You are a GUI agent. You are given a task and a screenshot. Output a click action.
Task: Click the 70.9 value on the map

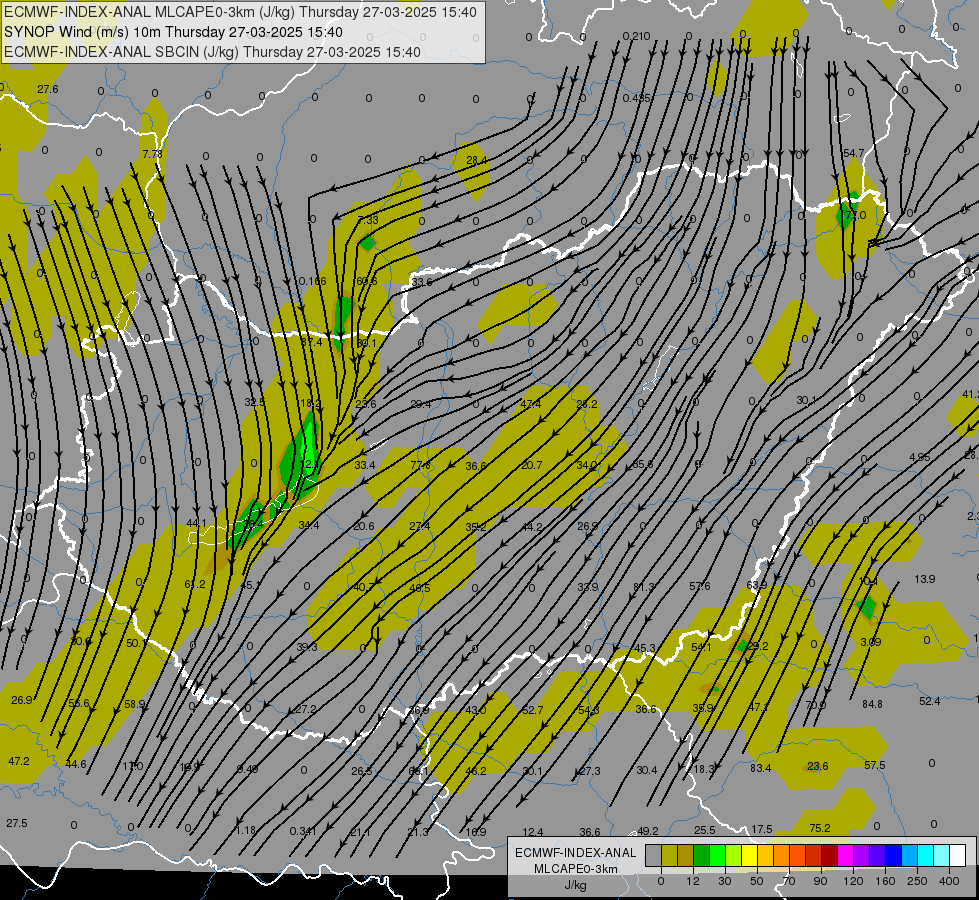click(x=815, y=706)
